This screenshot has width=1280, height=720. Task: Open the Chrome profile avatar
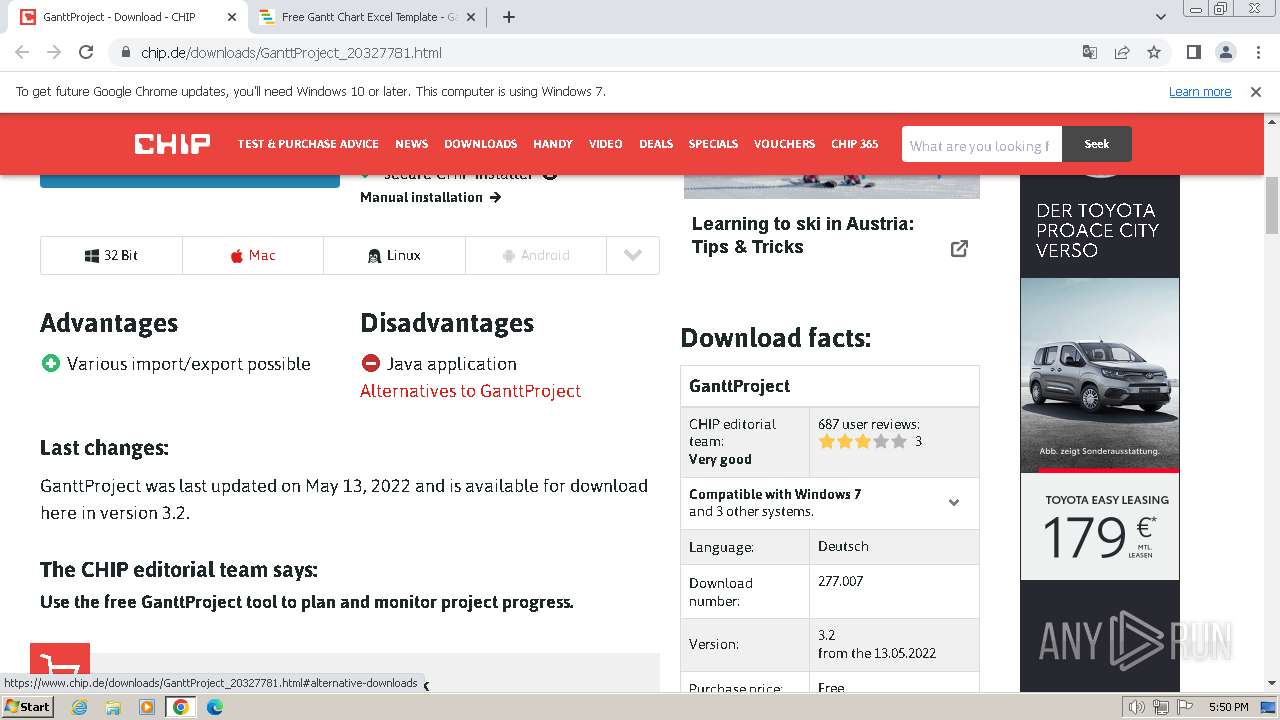click(x=1225, y=52)
